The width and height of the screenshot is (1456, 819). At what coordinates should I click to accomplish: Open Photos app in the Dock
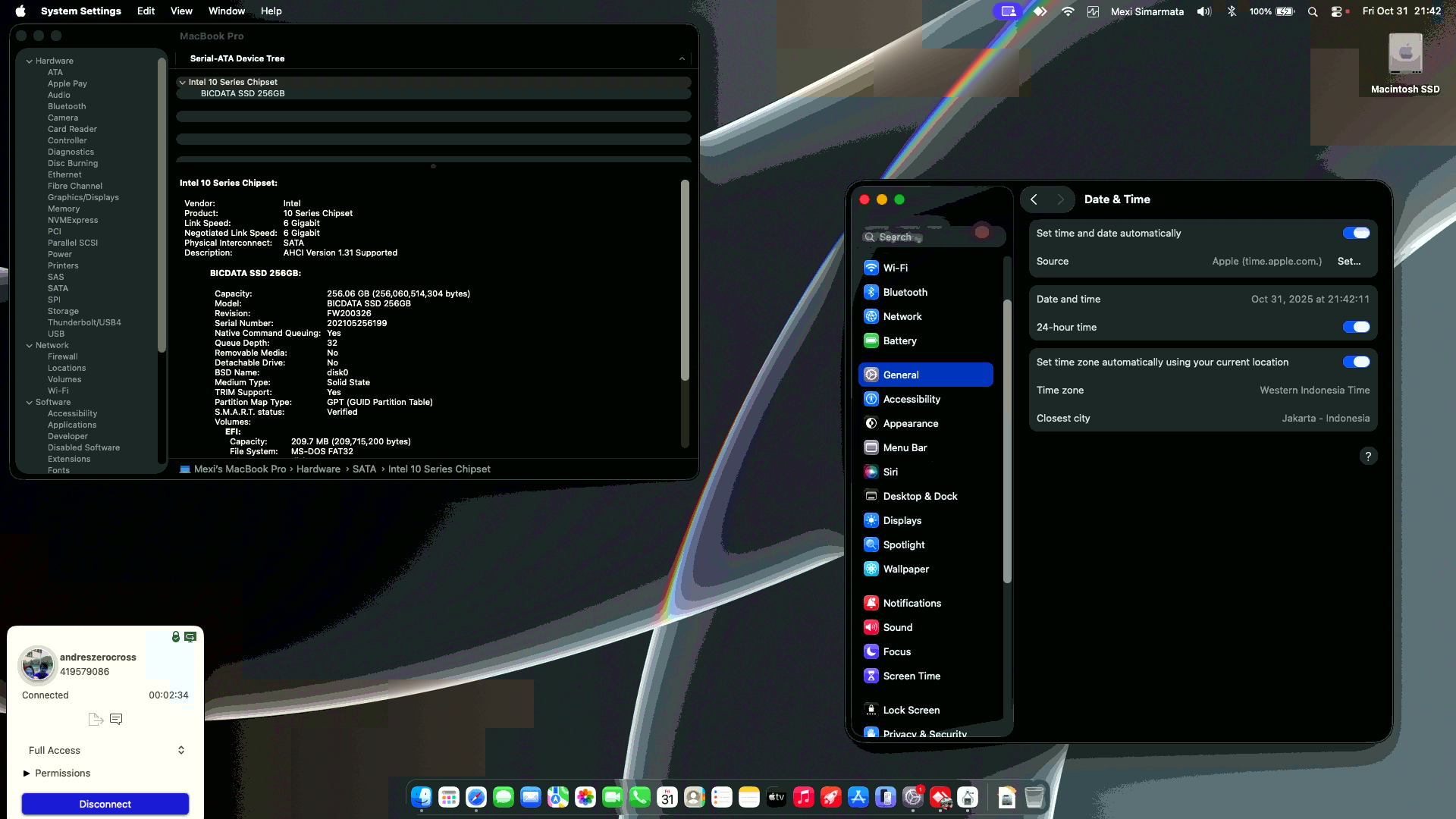[x=585, y=797]
